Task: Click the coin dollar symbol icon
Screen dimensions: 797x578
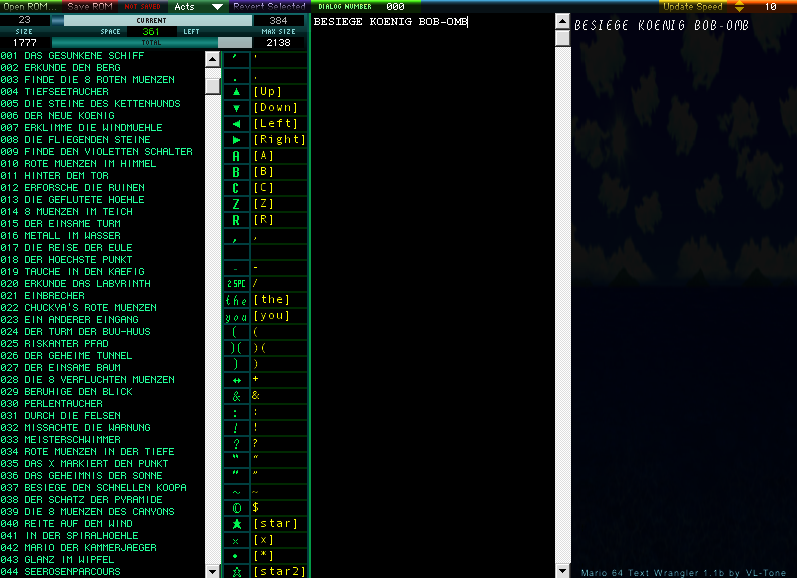Action: pos(236,508)
